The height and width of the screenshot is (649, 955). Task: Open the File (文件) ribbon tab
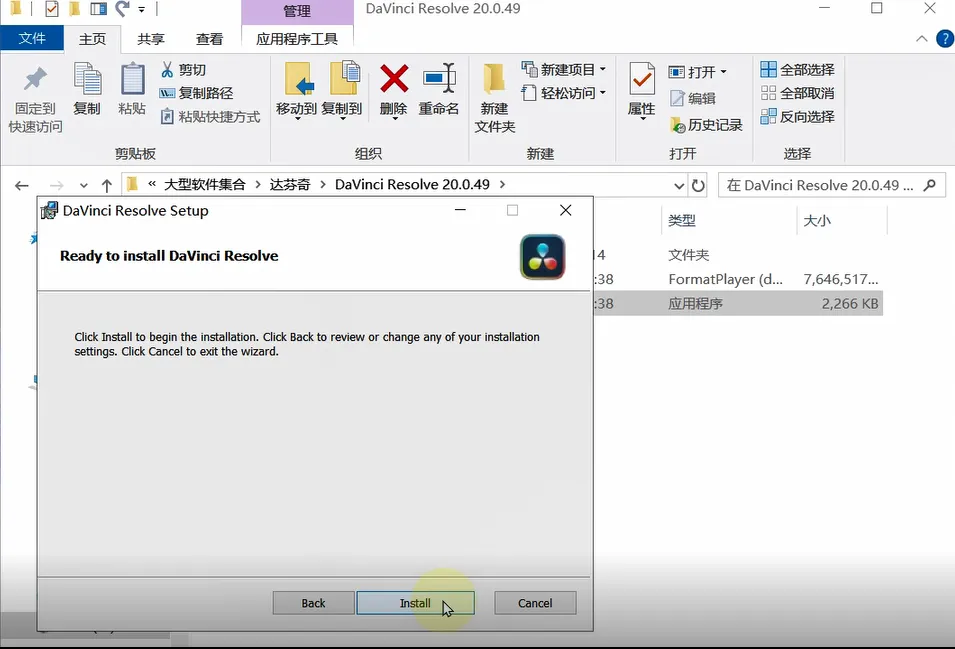pyautogui.click(x=32, y=38)
